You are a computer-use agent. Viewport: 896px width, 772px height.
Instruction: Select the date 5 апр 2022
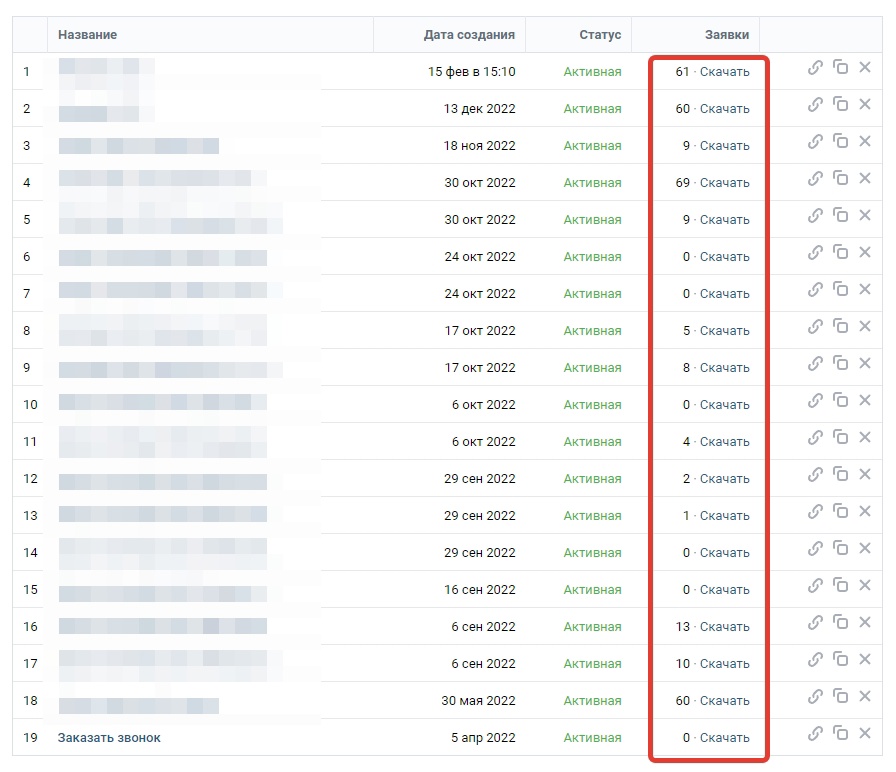pyautogui.click(x=483, y=738)
